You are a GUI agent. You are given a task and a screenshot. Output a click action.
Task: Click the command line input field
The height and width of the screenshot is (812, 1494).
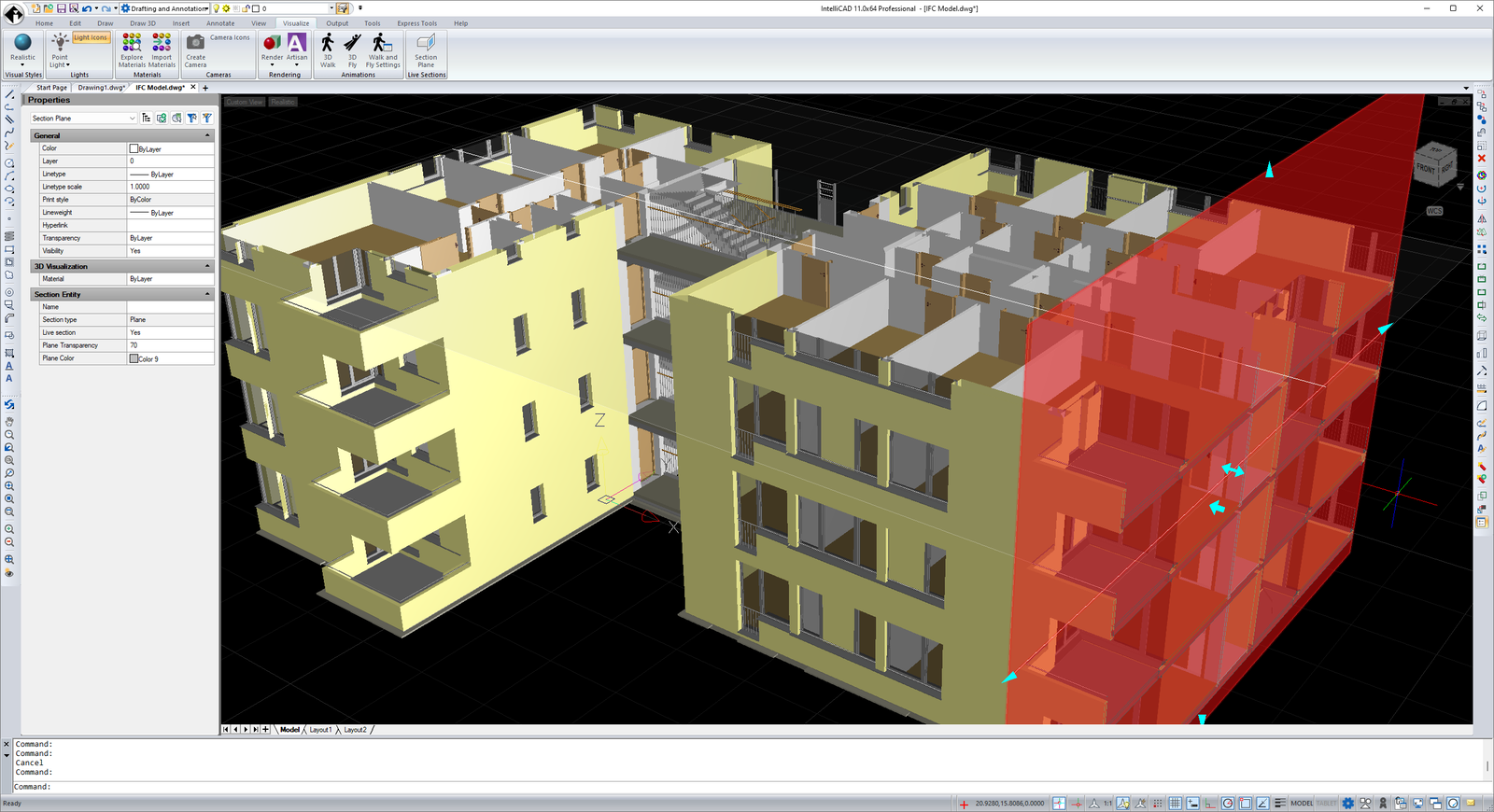747,787
